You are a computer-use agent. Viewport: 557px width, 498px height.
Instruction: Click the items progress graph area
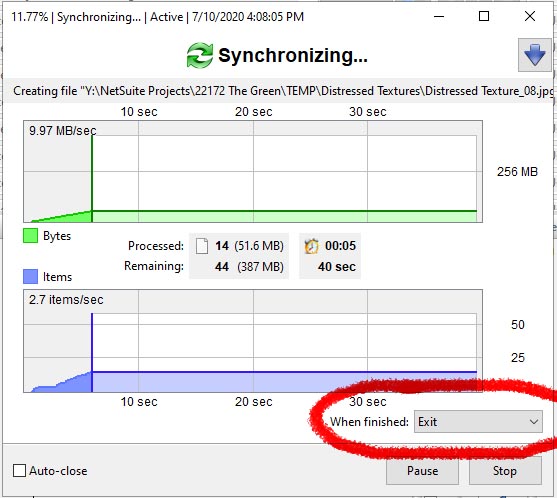pos(253,341)
